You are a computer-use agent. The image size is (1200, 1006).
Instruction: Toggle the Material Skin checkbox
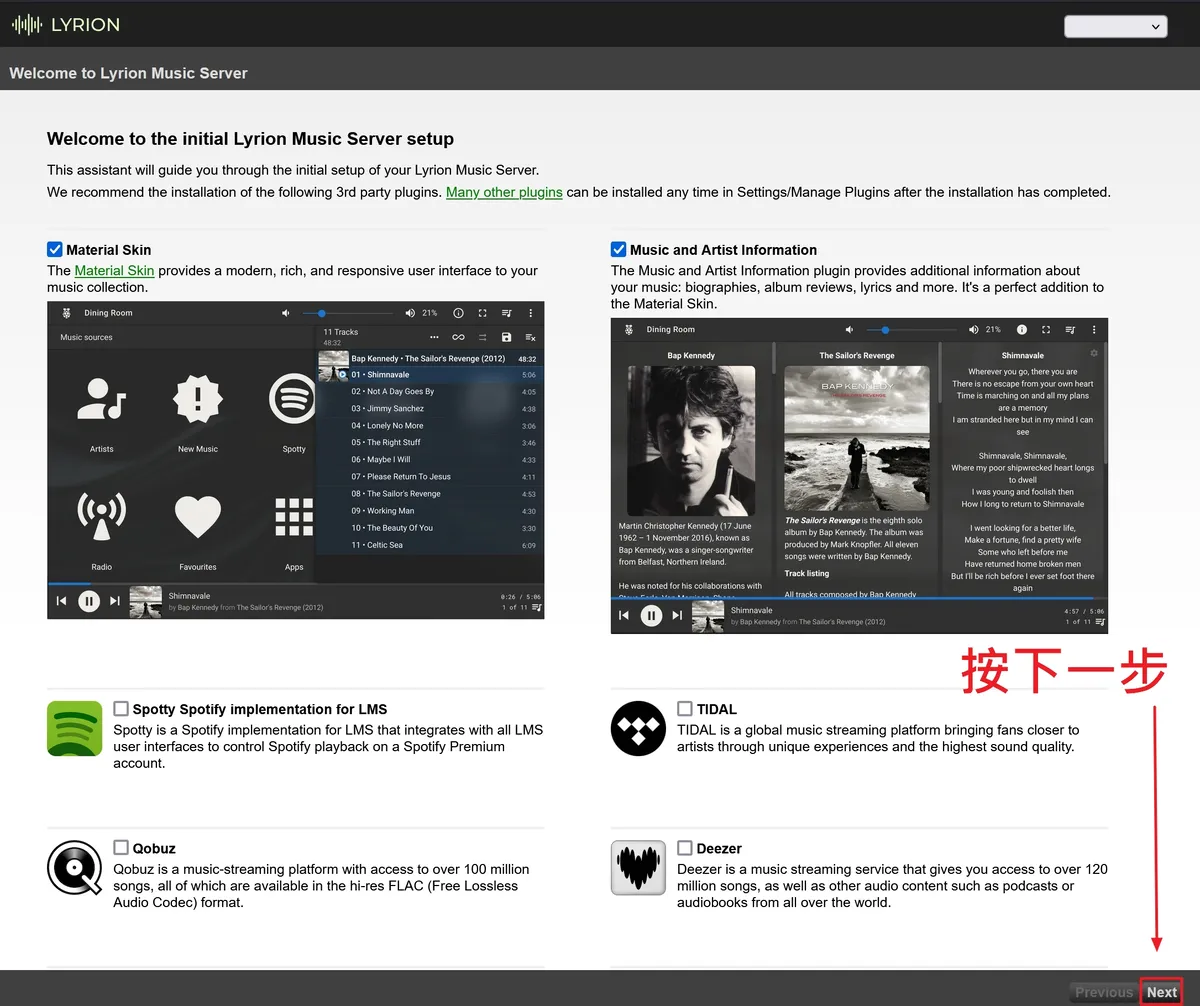click(55, 250)
